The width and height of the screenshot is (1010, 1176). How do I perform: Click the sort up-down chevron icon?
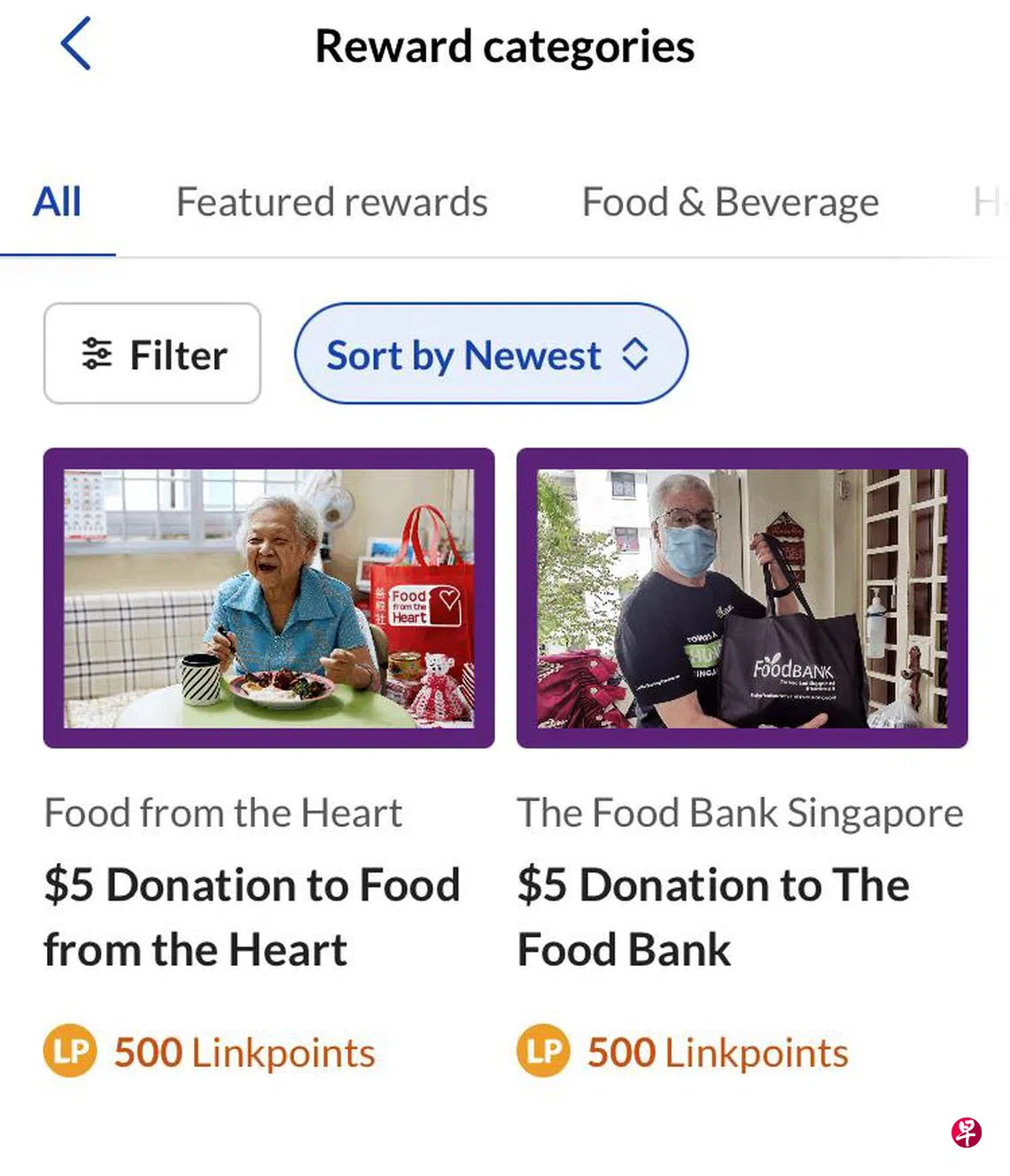point(635,354)
